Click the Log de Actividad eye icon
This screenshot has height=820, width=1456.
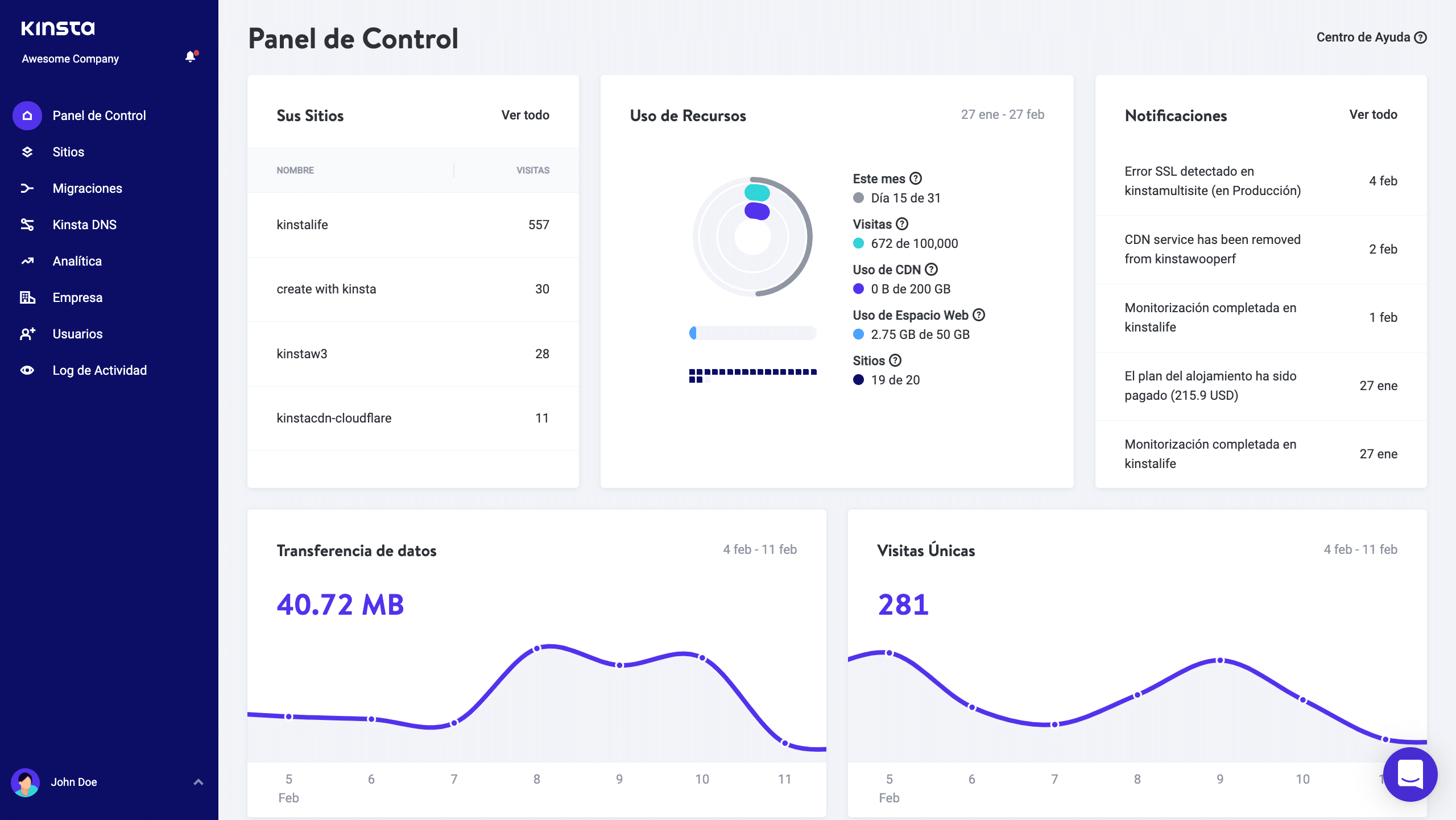click(x=27, y=370)
